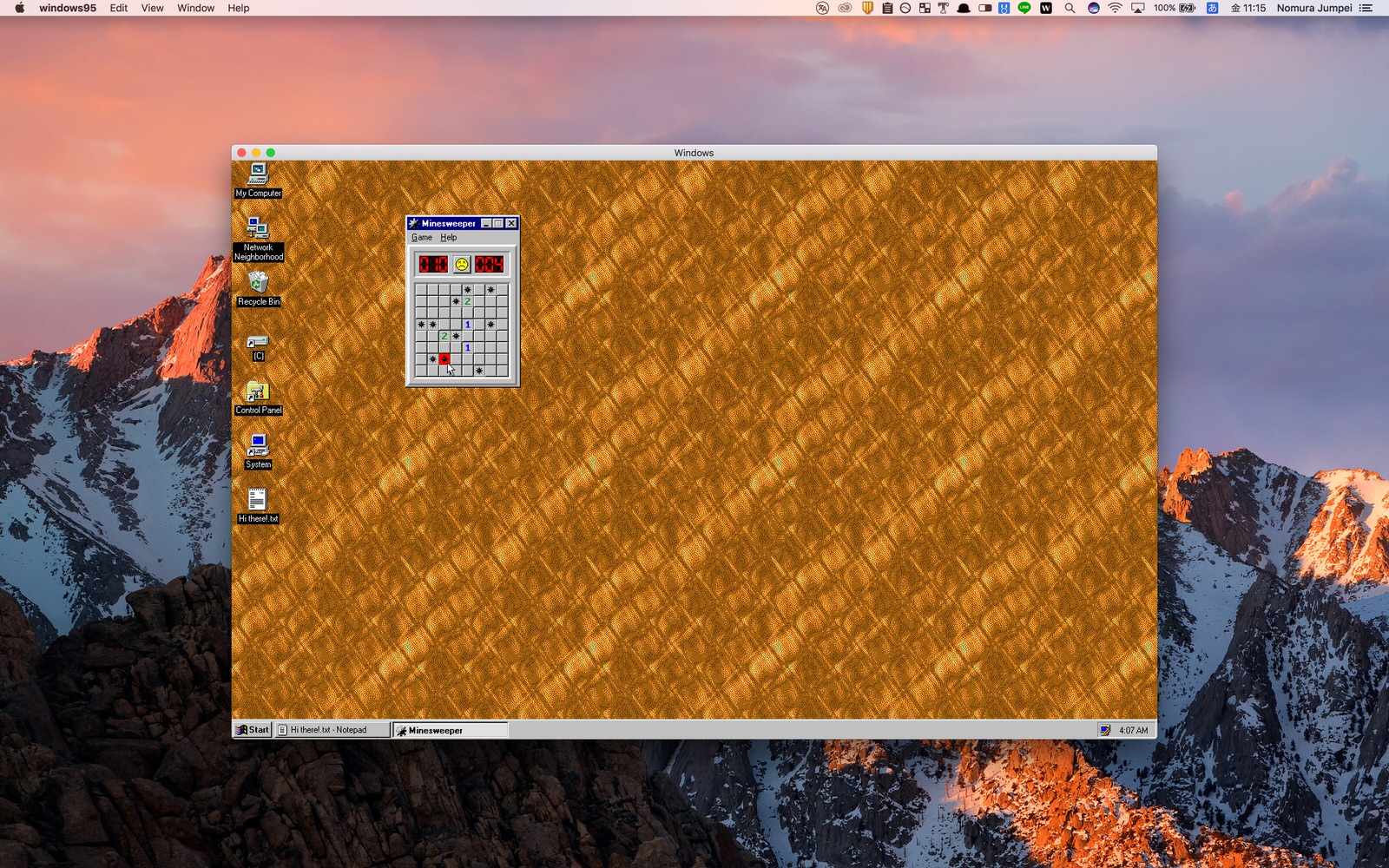
Task: Open the macOS Edit menu
Action: point(119,8)
